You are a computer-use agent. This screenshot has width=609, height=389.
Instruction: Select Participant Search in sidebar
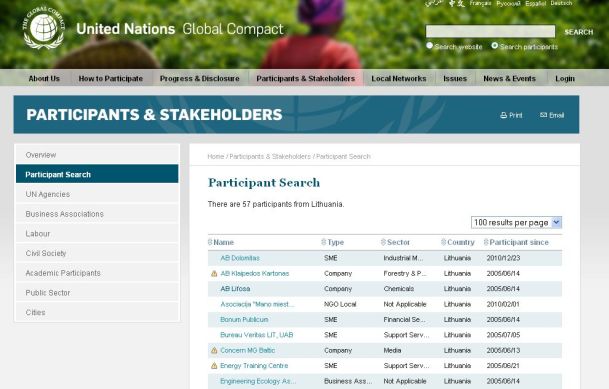point(97,174)
